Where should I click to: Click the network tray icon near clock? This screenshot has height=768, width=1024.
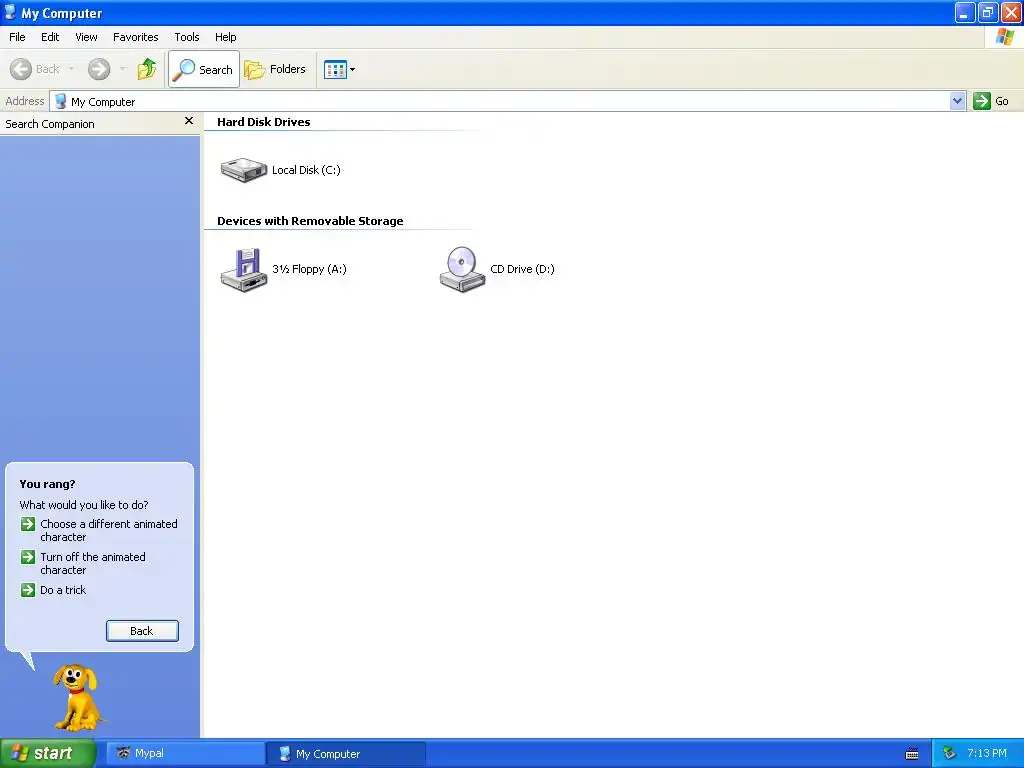point(949,754)
